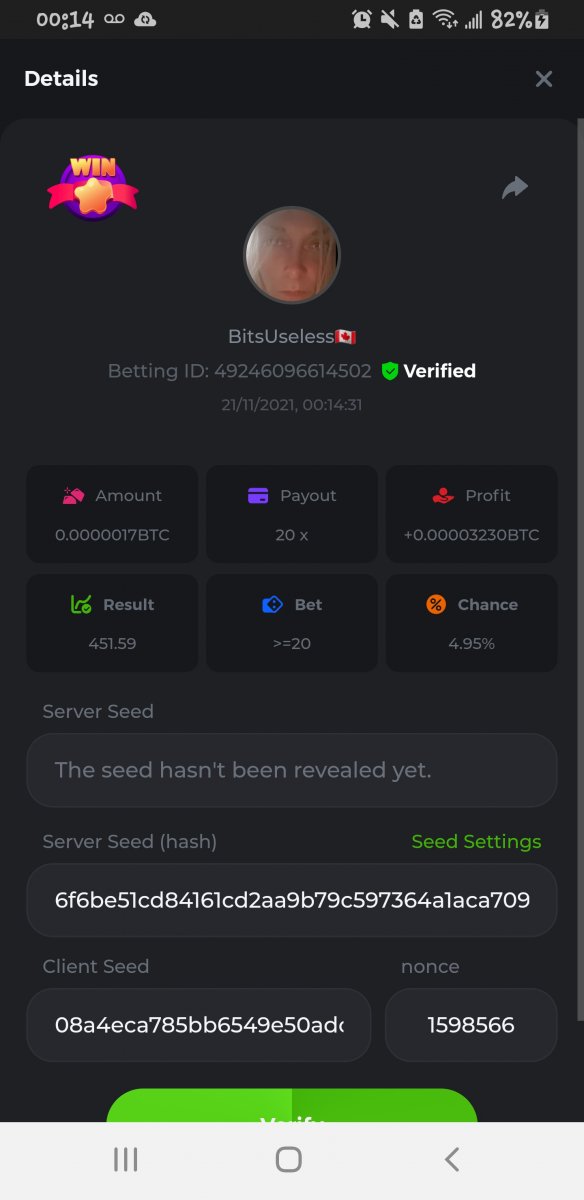Tap the Android back navigation button

pyautogui.click(x=452, y=1159)
